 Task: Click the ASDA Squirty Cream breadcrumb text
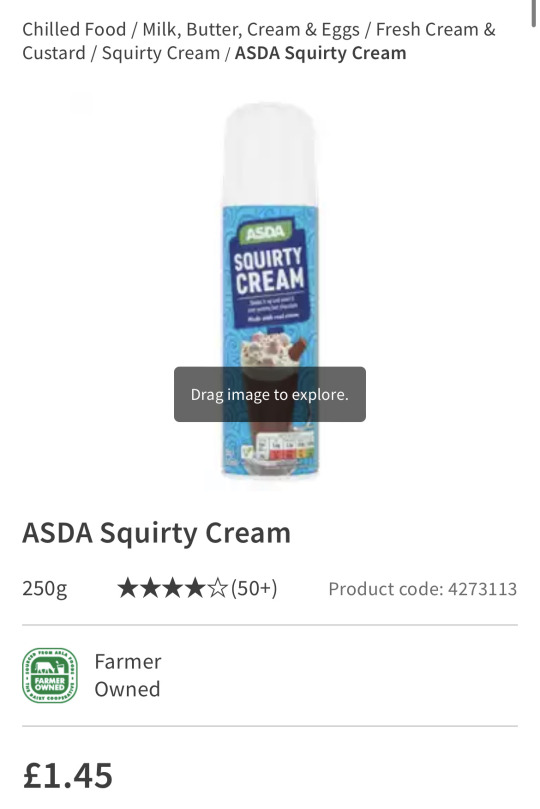point(320,53)
